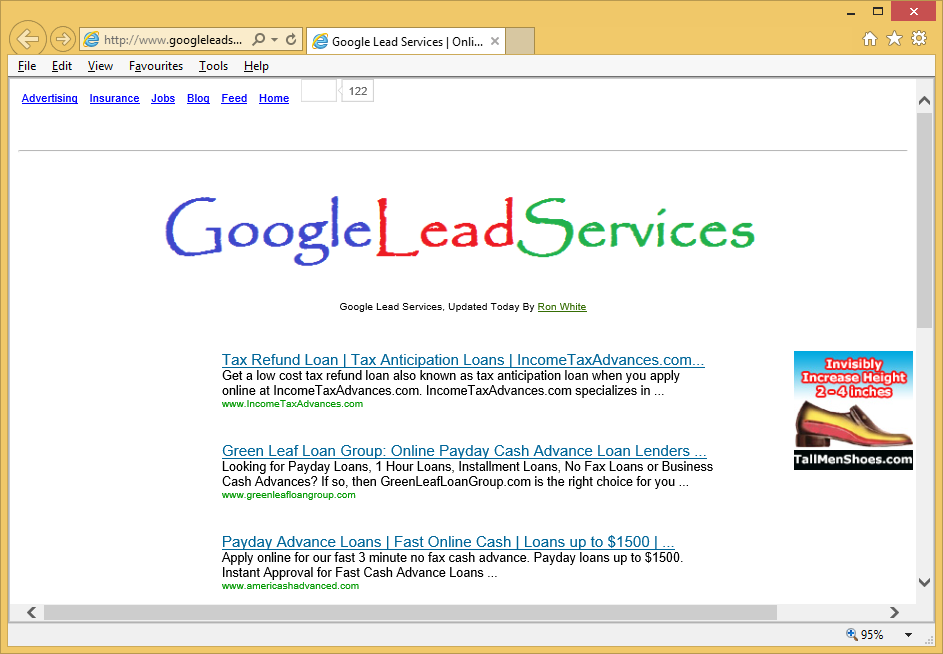This screenshot has width=943, height=654.
Task: Follow the Advertising link
Action: [49, 98]
